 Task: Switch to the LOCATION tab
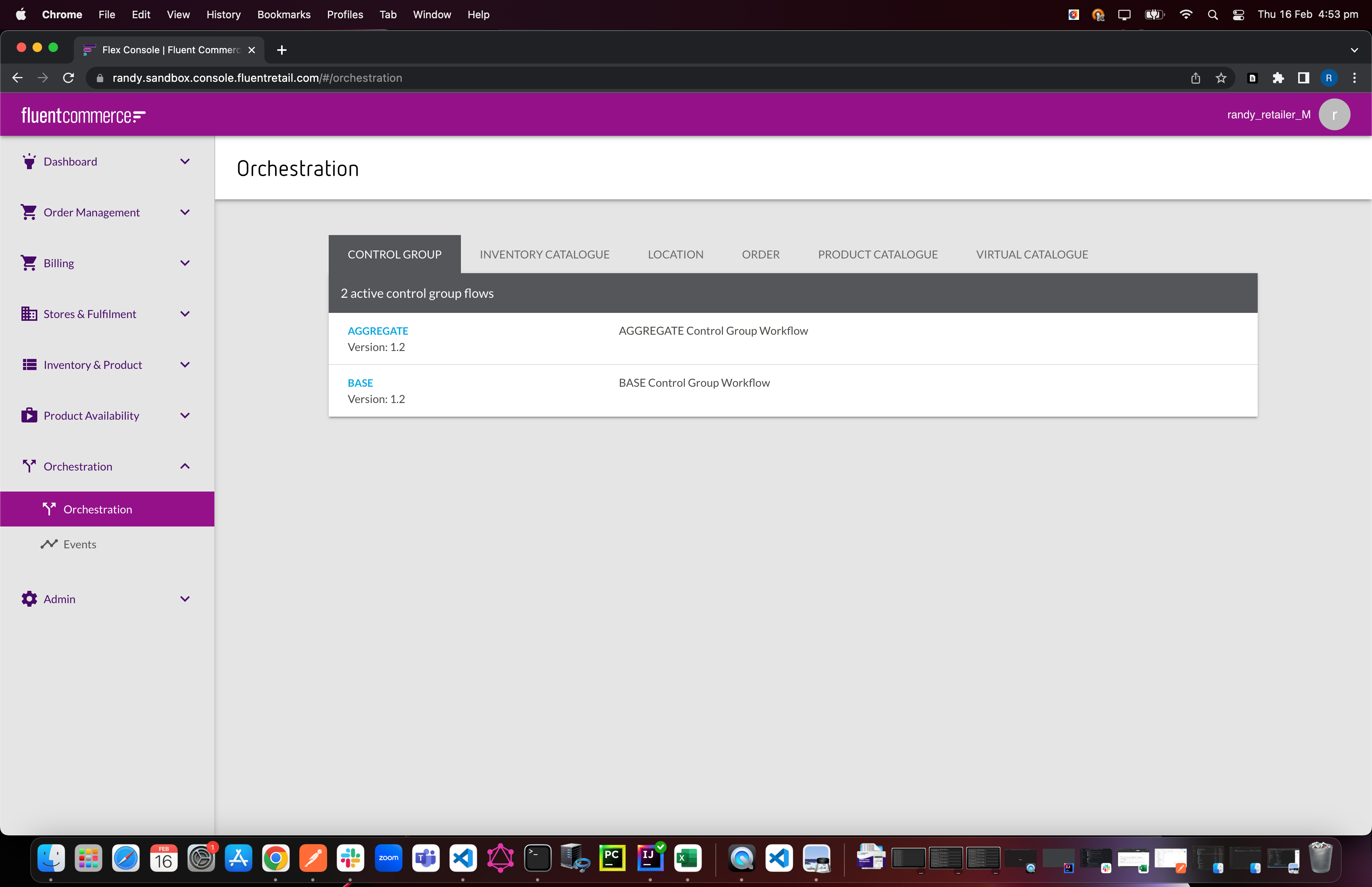[675, 254]
